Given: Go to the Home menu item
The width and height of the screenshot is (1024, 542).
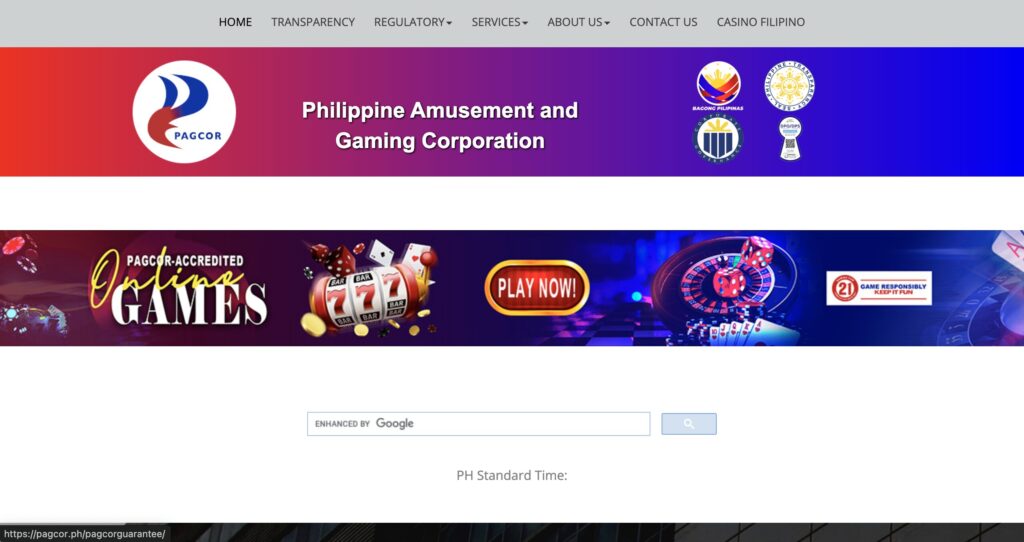Looking at the screenshot, I should pyautogui.click(x=235, y=22).
